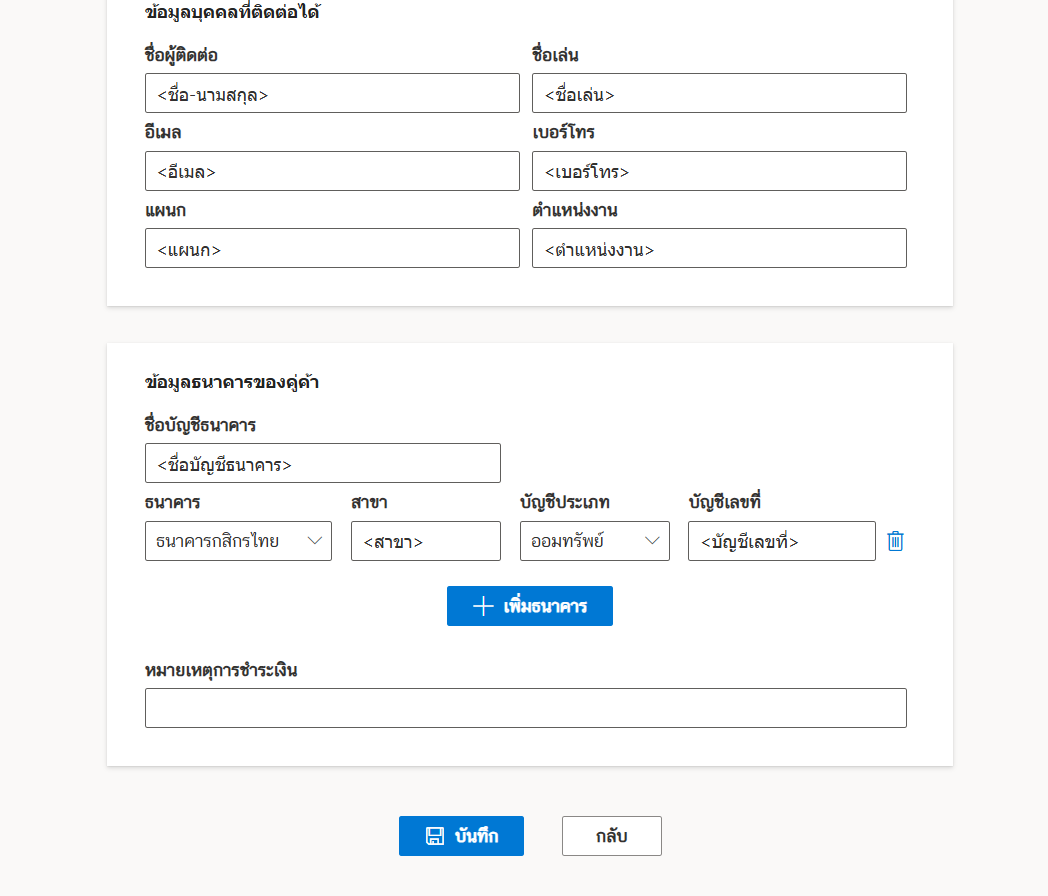The image size is (1048, 896).
Task: Click the เพิ่มธนาคาร add bank button
Action: tap(530, 606)
